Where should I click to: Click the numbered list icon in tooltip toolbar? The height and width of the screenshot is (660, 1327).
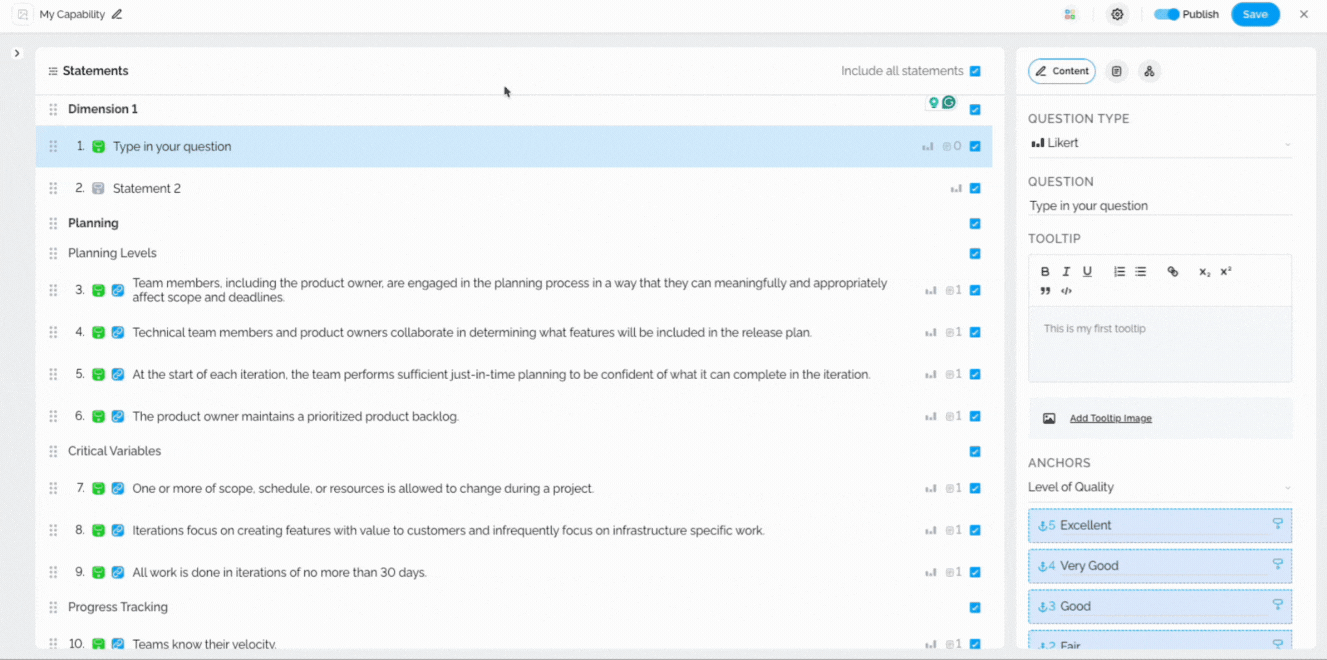(1119, 272)
